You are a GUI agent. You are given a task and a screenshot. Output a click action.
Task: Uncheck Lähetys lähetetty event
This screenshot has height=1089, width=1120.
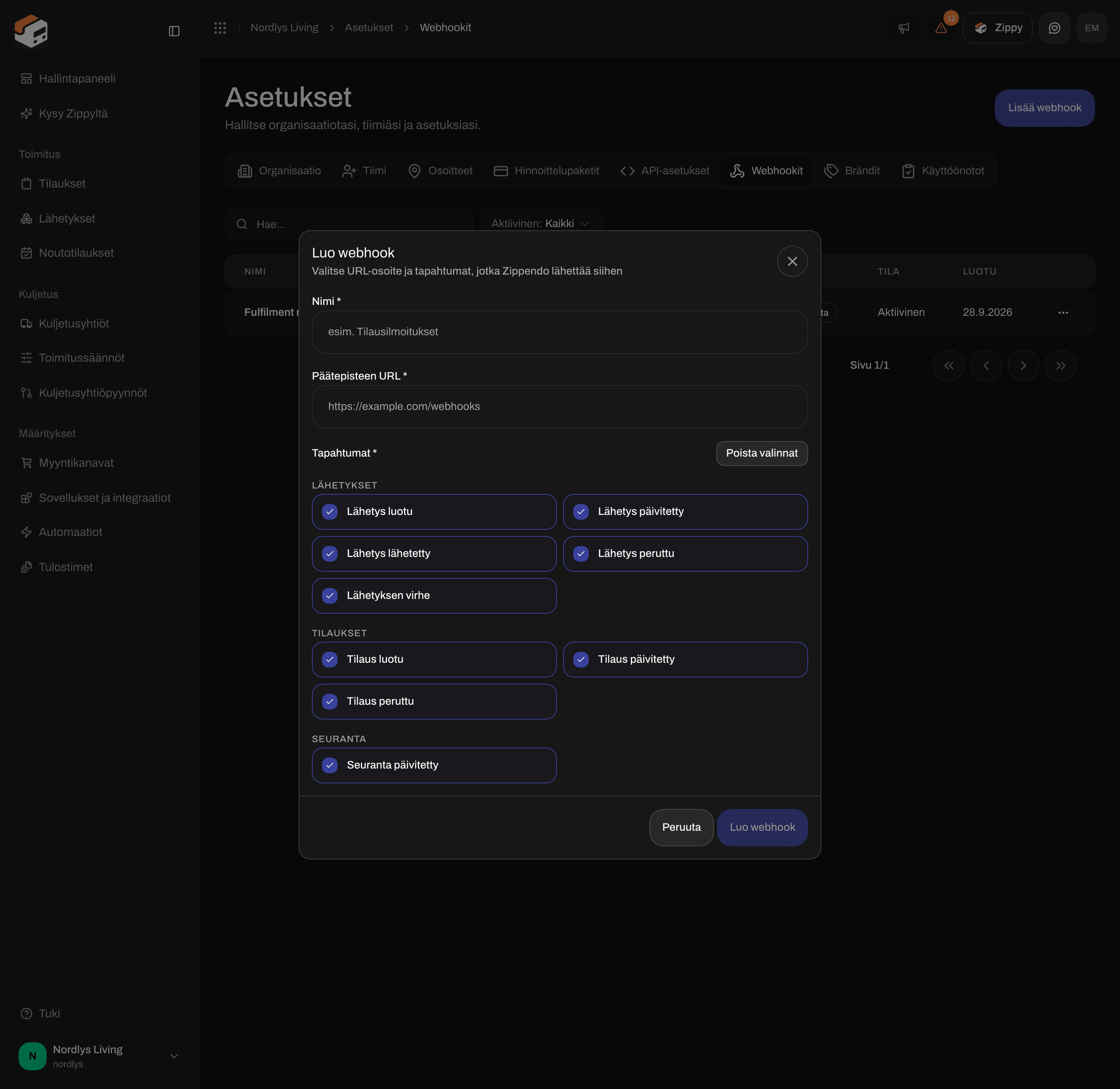point(434,554)
